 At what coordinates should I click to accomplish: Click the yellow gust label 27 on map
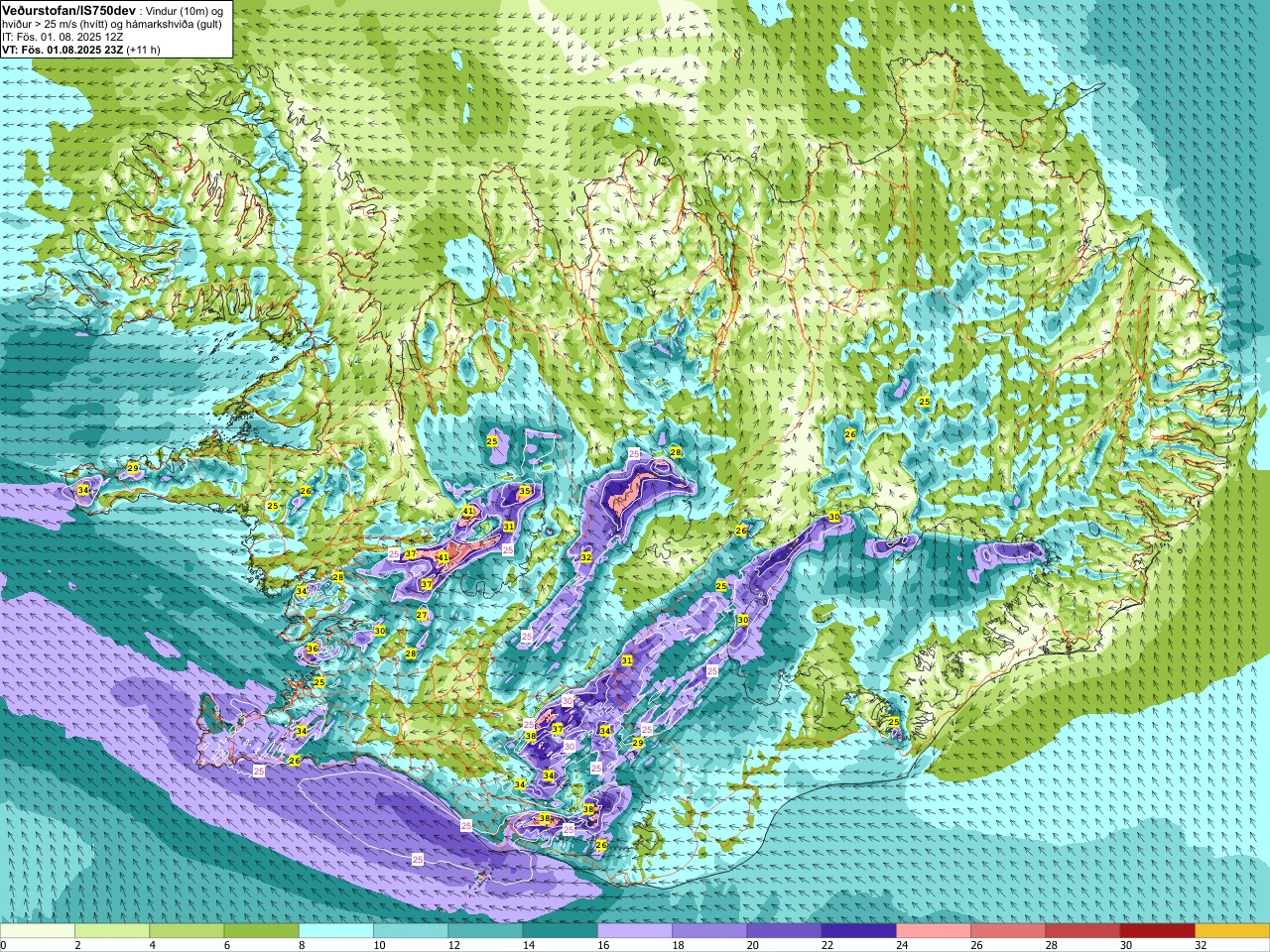422,615
